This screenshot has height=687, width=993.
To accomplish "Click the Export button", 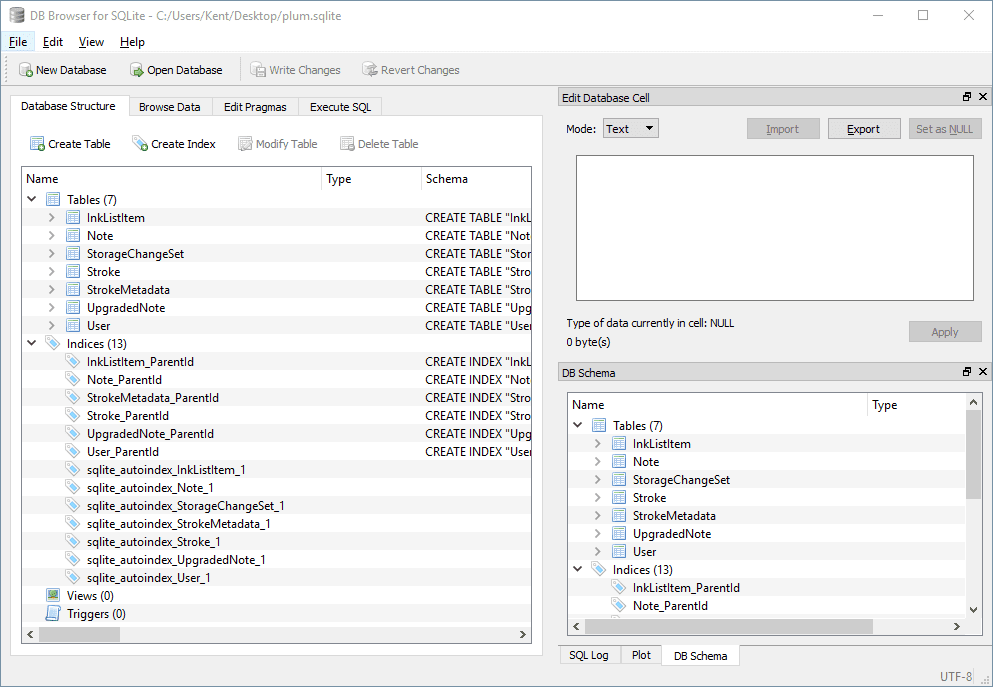I will pyautogui.click(x=864, y=129).
